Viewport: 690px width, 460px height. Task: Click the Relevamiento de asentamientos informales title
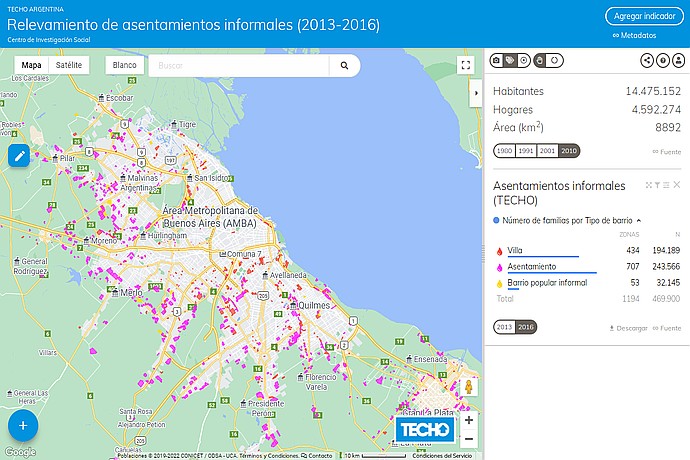pyautogui.click(x=193, y=25)
